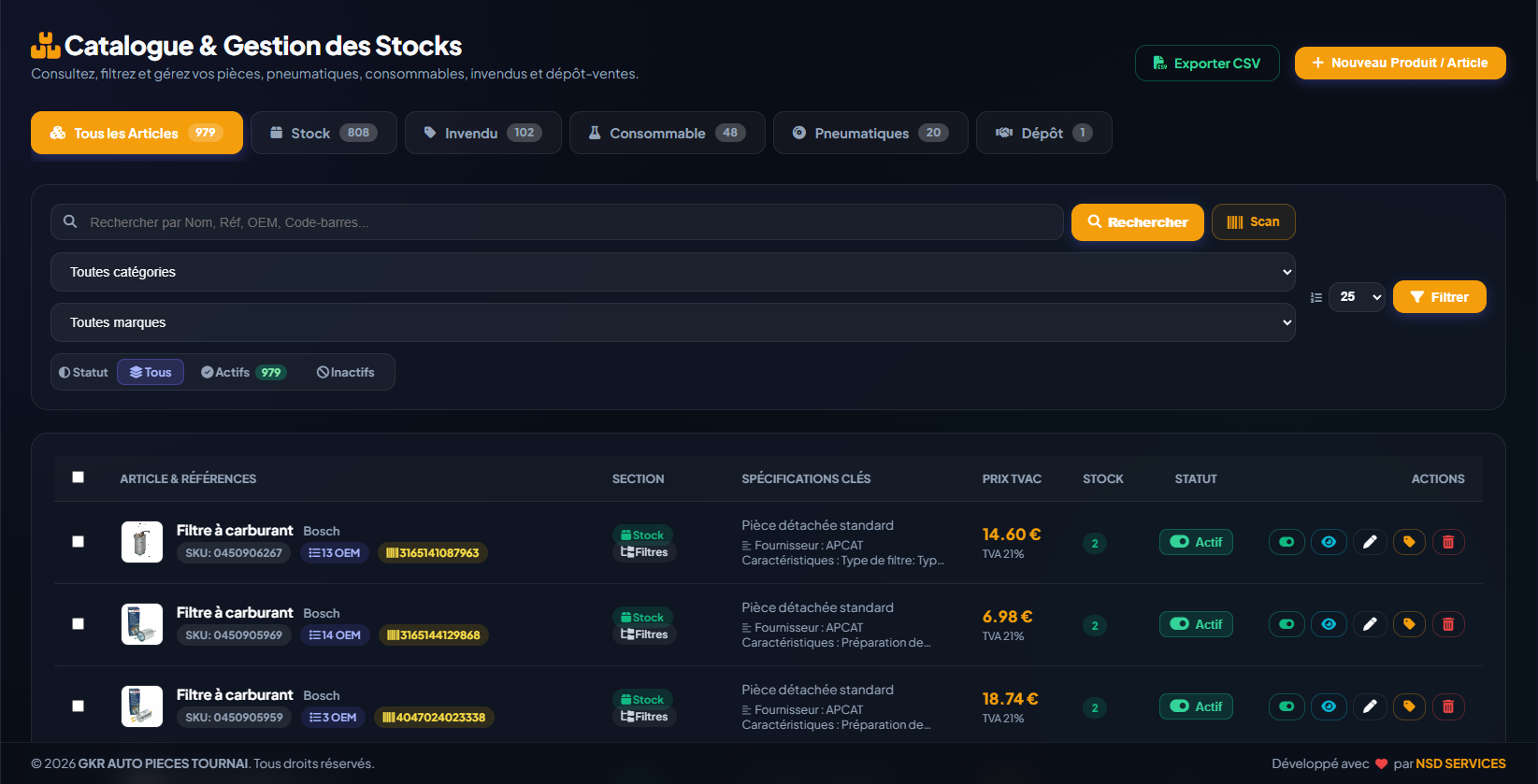The width and height of the screenshot is (1538, 784).
Task: Click the trash icon for SKU 0450905959
Action: pos(1448,706)
